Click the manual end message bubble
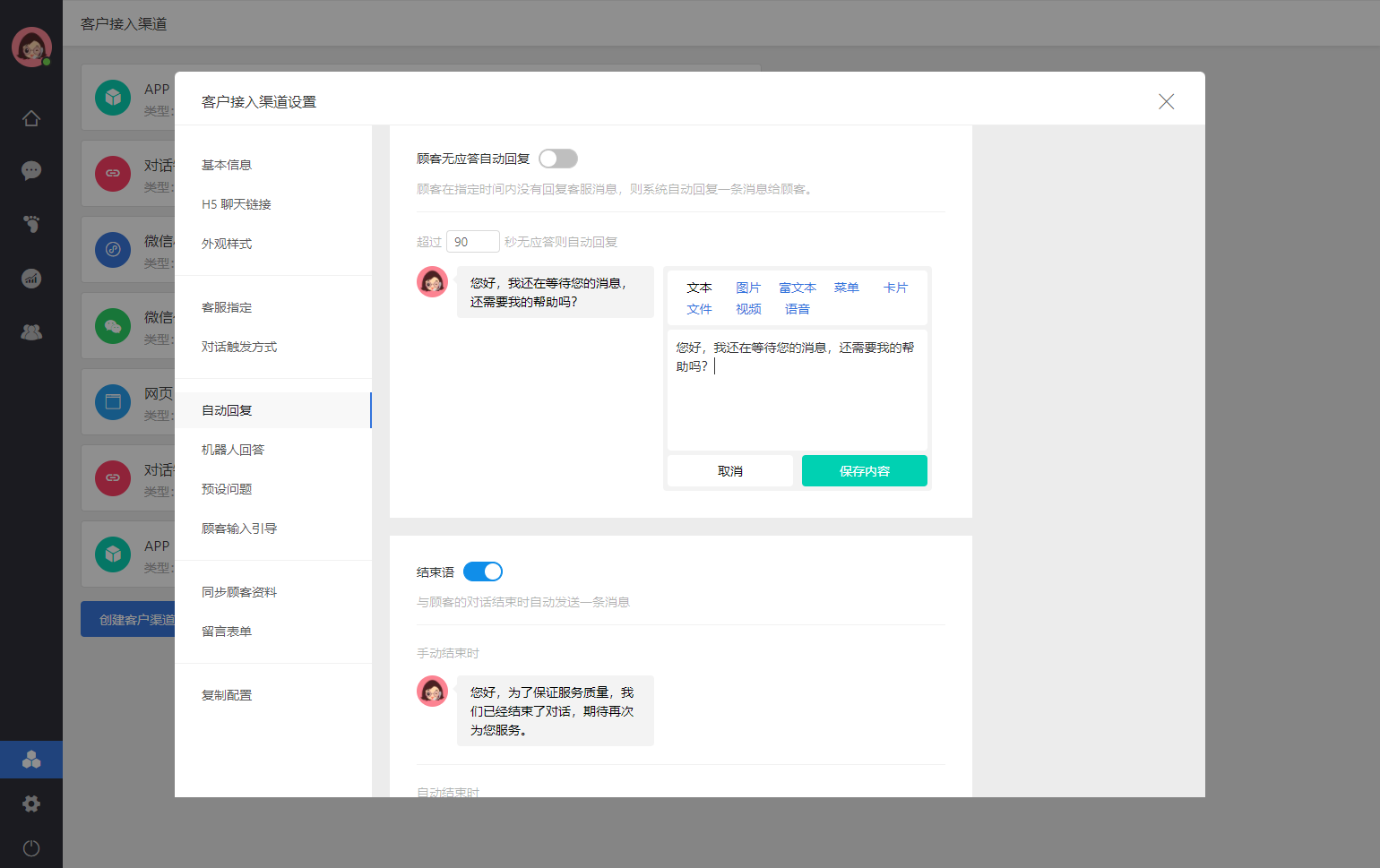The height and width of the screenshot is (868, 1380). tap(556, 711)
